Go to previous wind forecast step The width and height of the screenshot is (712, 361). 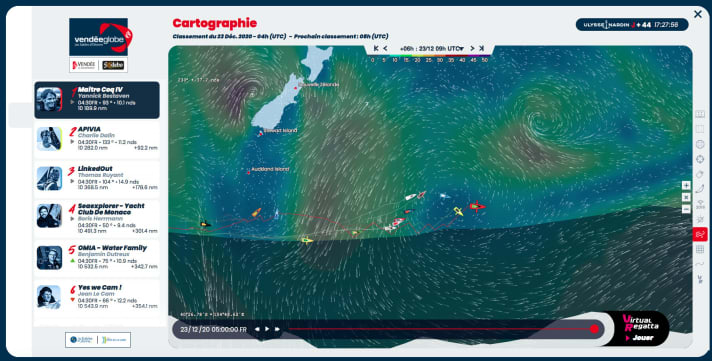pyautogui.click(x=385, y=48)
